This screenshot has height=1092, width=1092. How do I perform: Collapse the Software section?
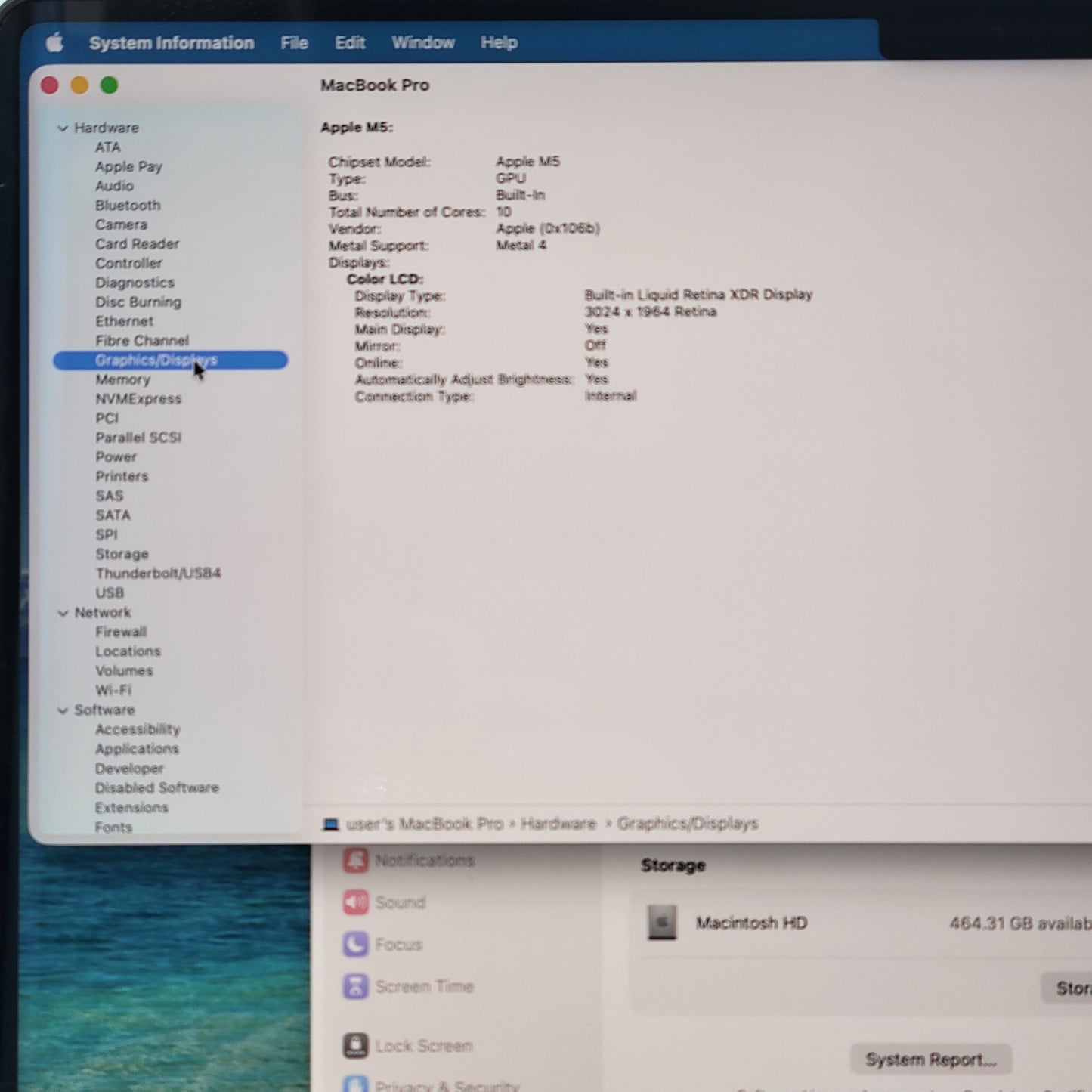click(x=63, y=710)
